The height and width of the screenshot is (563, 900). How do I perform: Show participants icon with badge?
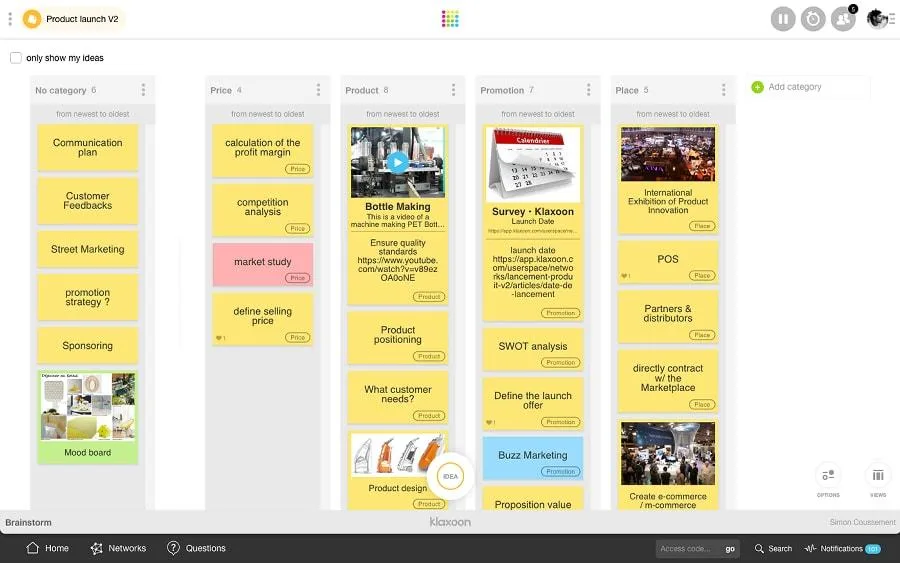843,19
